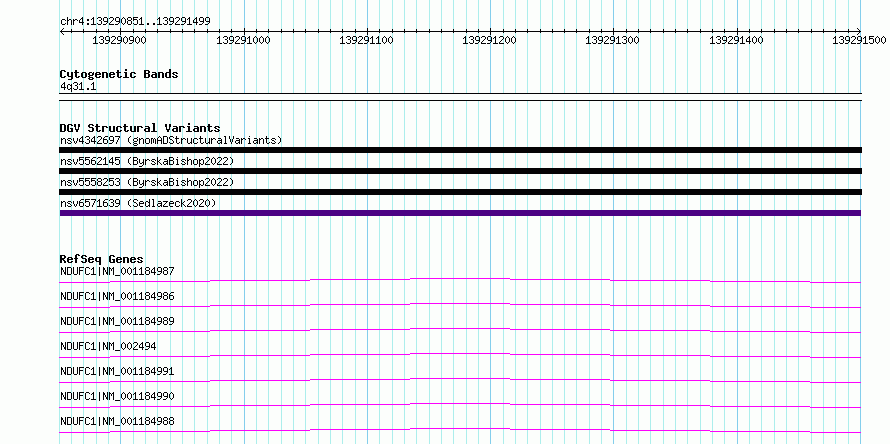Open transcript NDUFC1|NM_002494
Screen dimensions: 890x444
coord(108,346)
